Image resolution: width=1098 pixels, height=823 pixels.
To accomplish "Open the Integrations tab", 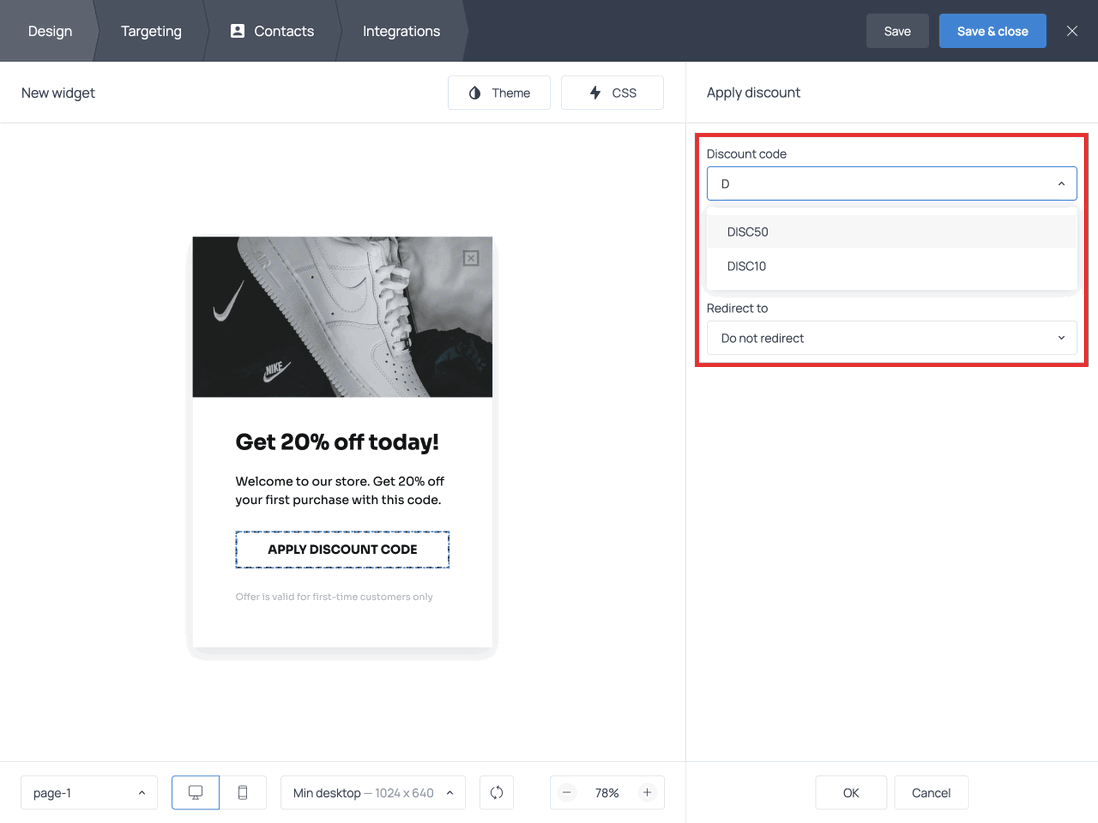I will [x=400, y=30].
